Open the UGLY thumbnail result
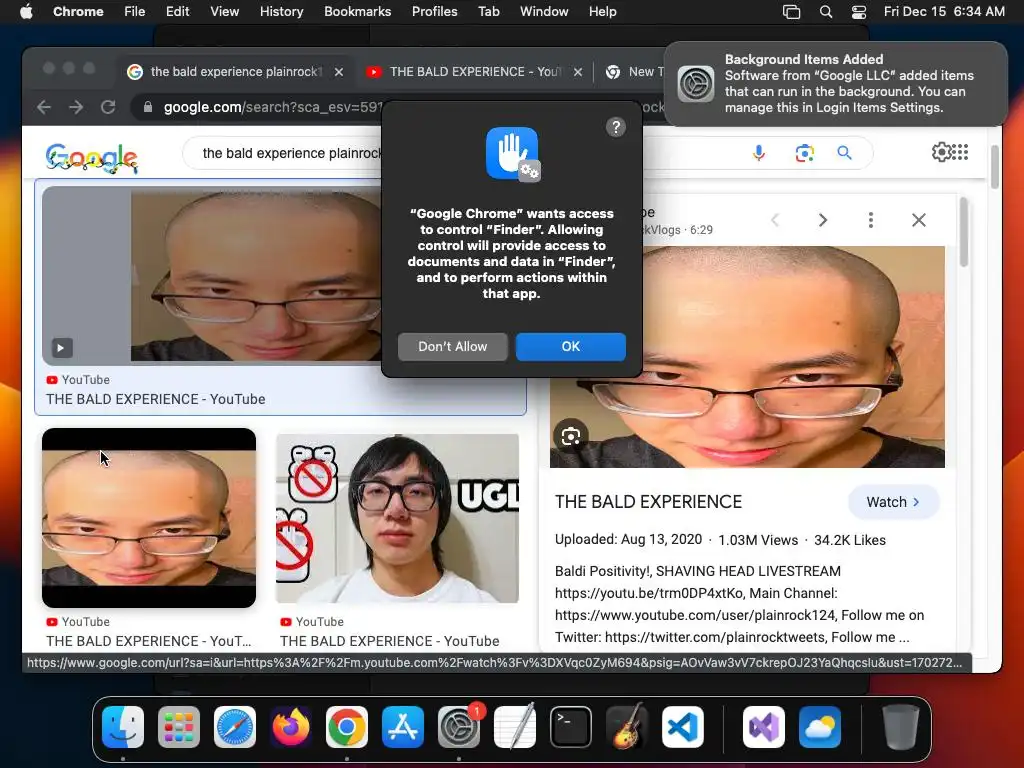This screenshot has height=768, width=1024. 398,518
